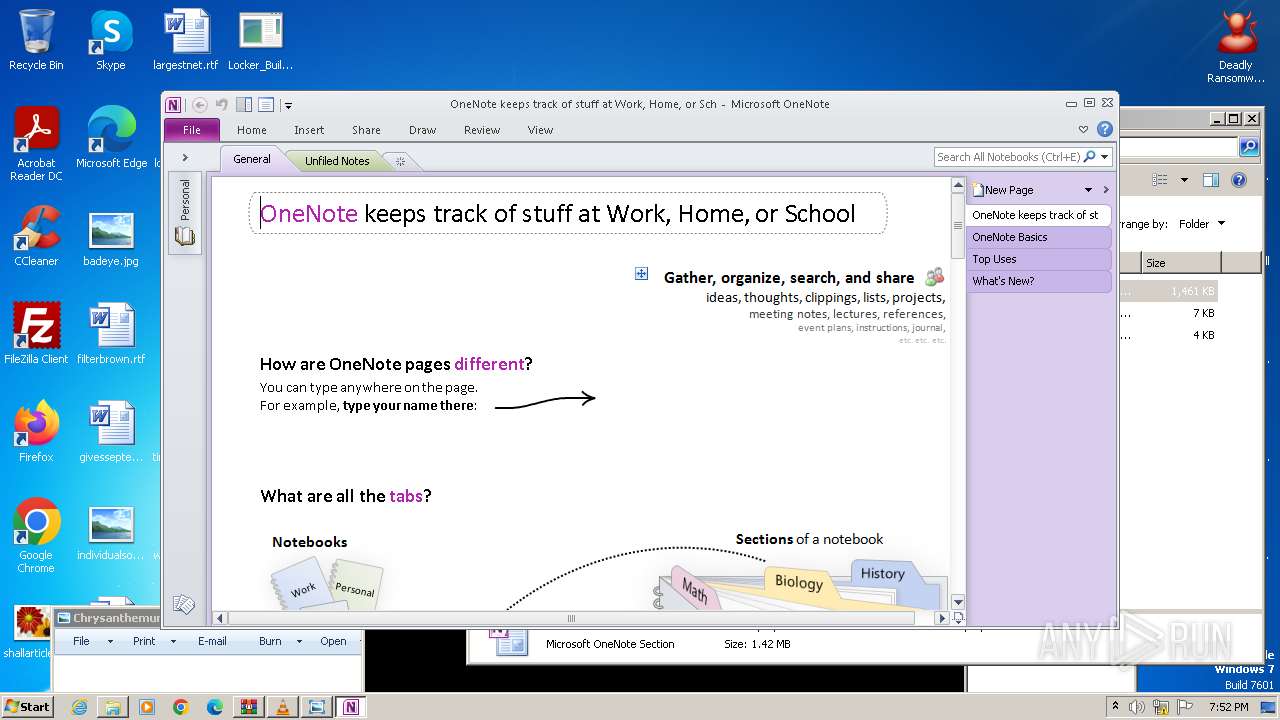The image size is (1280, 720).
Task: Open the Home ribbon tab
Action: click(252, 130)
